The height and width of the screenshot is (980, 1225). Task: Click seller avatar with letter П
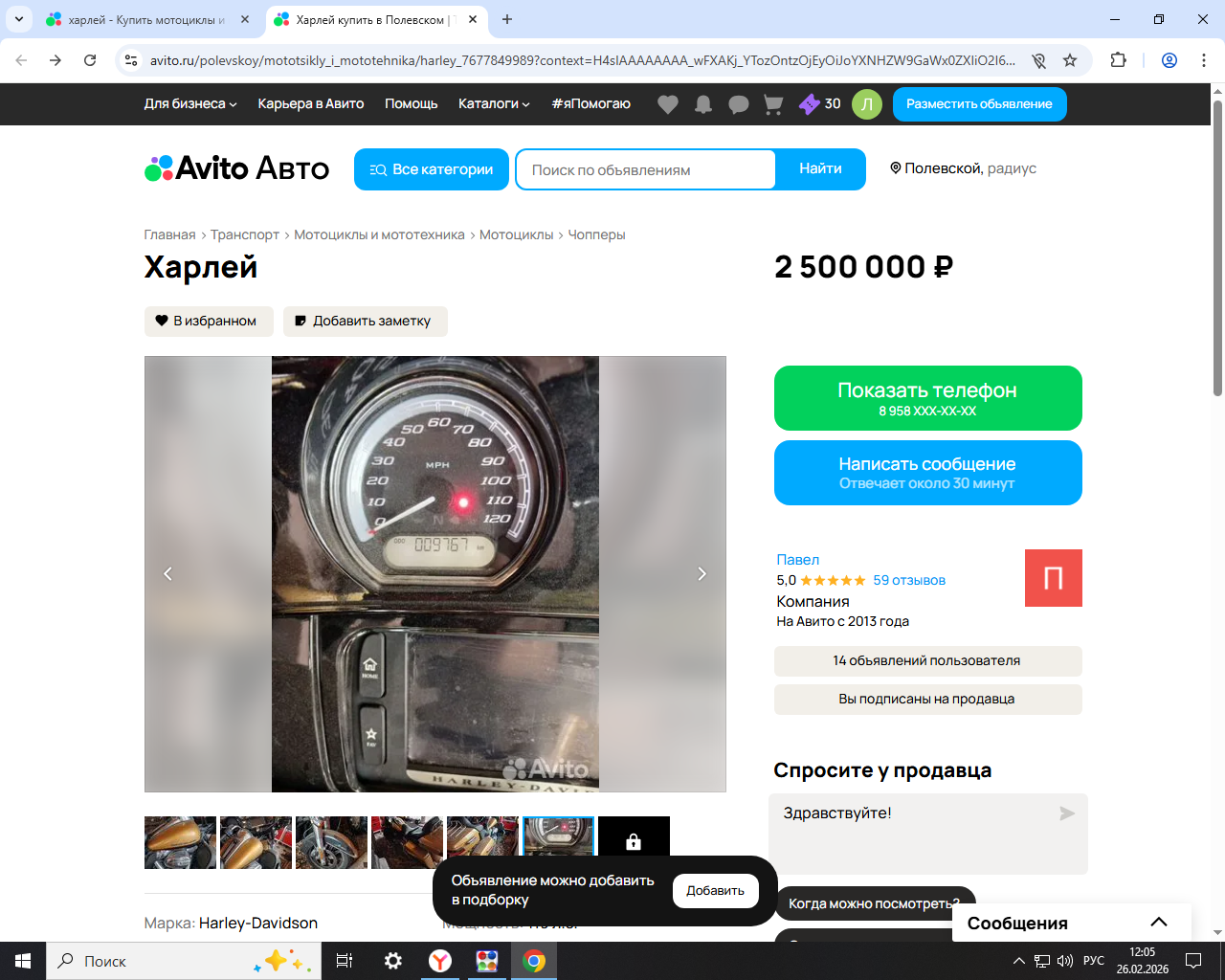(1054, 578)
